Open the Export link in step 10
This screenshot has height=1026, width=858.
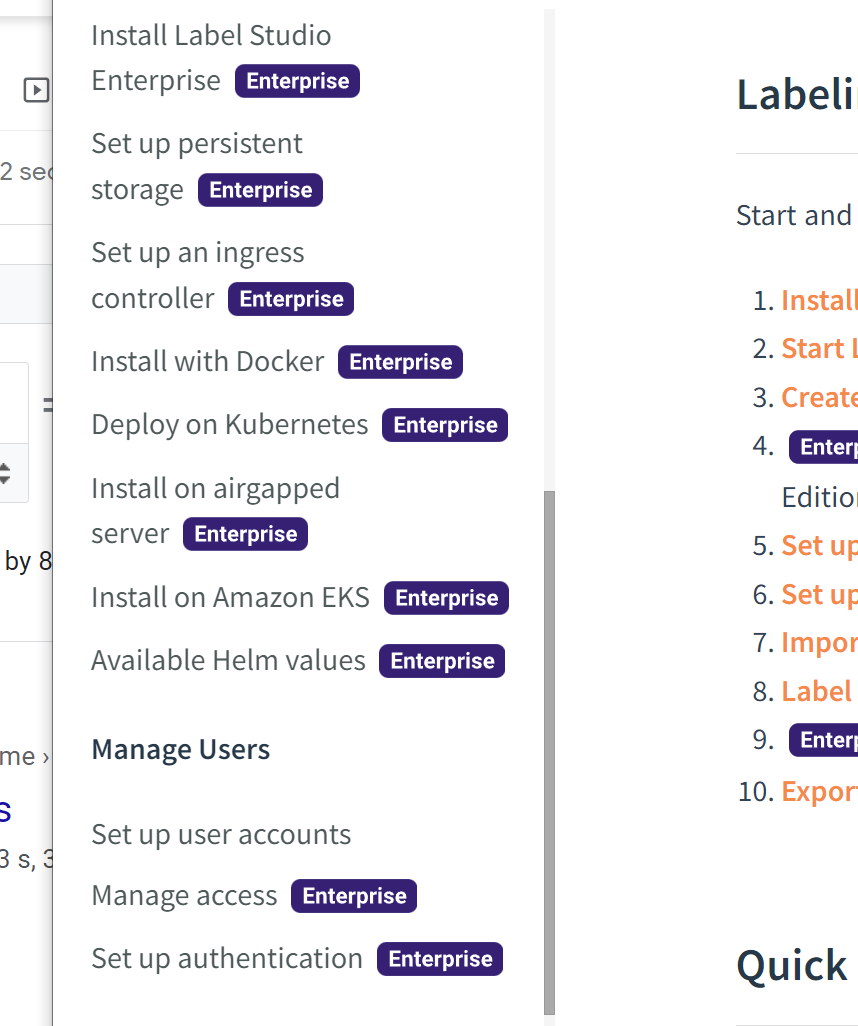[818, 792]
